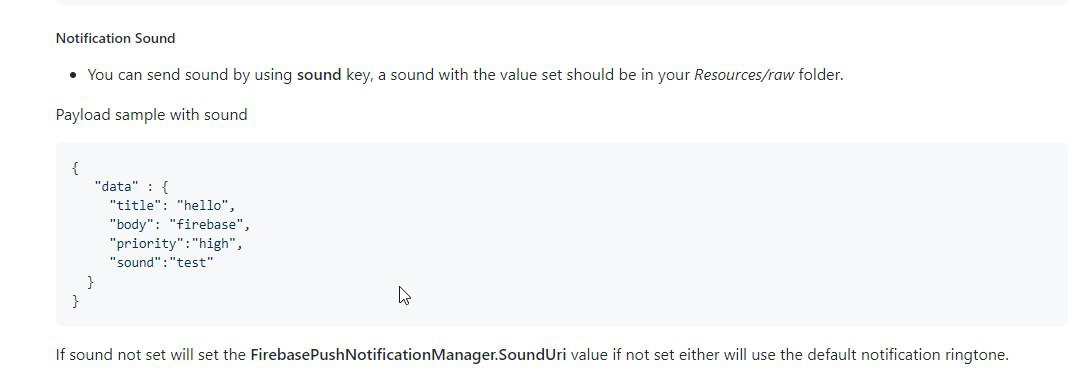Viewport: 1087px width, 380px height.
Task: Click the bold word 'sound' in the bullet
Action: [319, 75]
